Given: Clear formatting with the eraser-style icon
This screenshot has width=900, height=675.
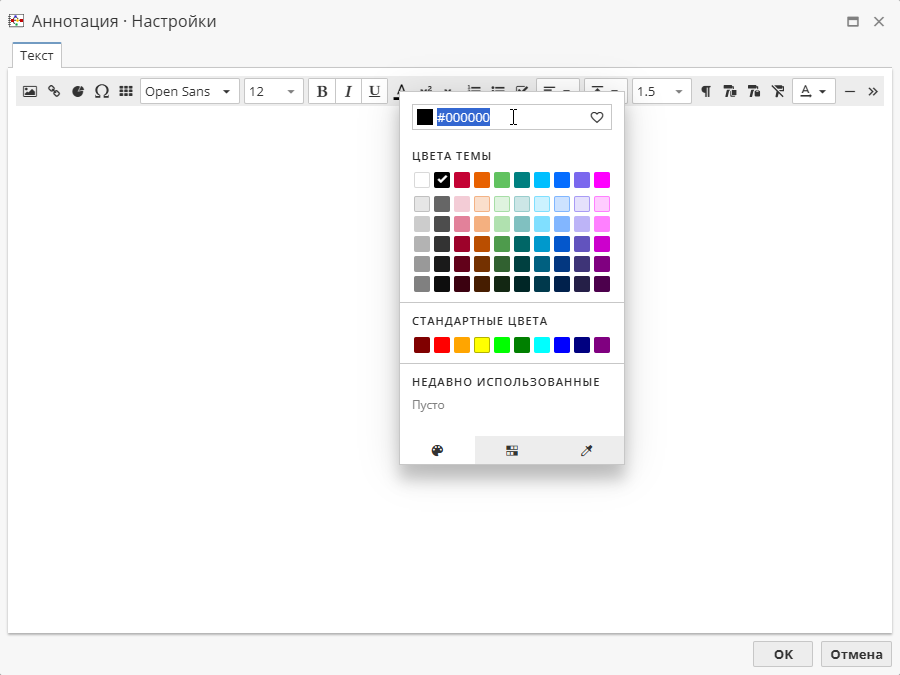Looking at the screenshot, I should 778,91.
